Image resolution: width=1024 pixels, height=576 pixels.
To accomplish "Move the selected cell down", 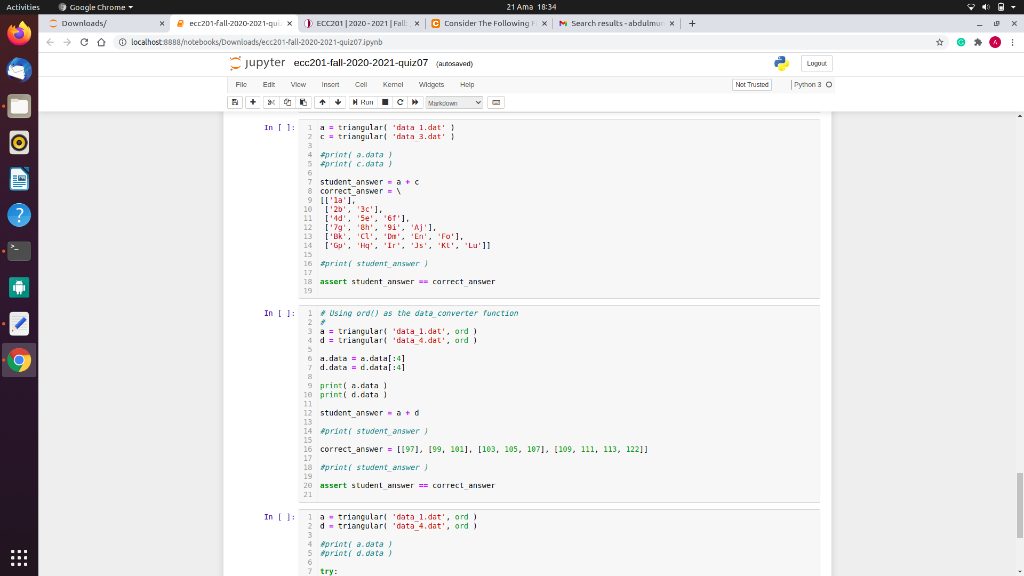I will tap(338, 101).
